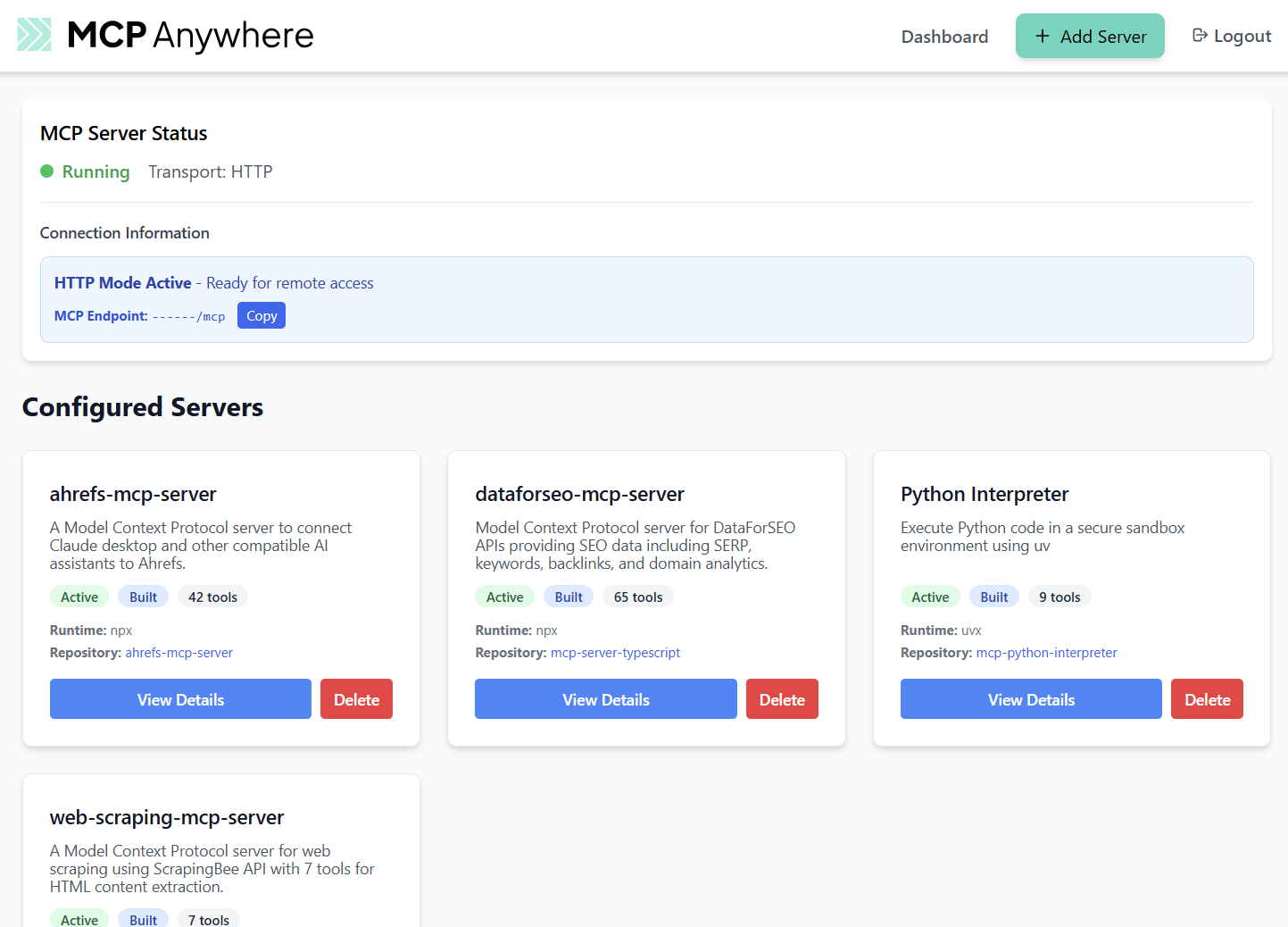The image size is (1288, 927).
Task: Click the web-scraping-mcp-server description text
Action: [x=212, y=869]
